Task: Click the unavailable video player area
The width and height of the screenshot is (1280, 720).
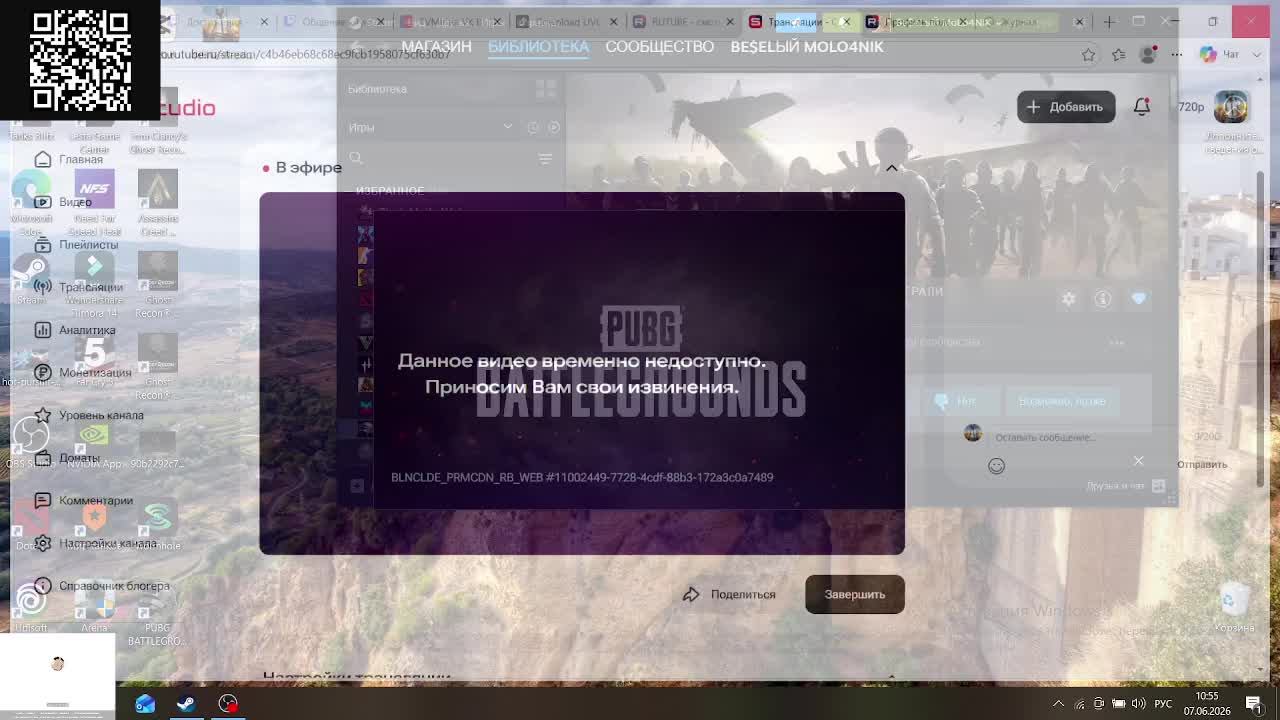Action: 582,373
